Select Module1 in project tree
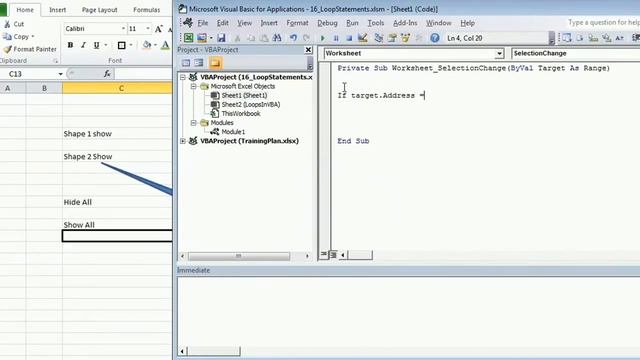The height and width of the screenshot is (360, 640). tap(233, 132)
